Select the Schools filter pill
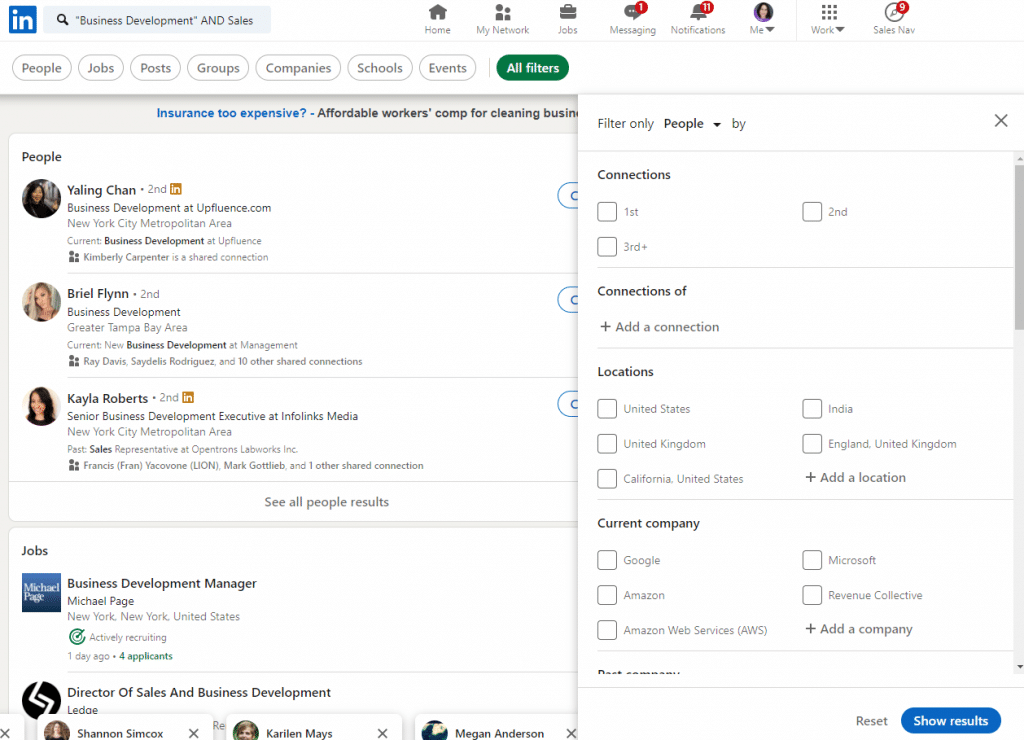 (x=379, y=68)
